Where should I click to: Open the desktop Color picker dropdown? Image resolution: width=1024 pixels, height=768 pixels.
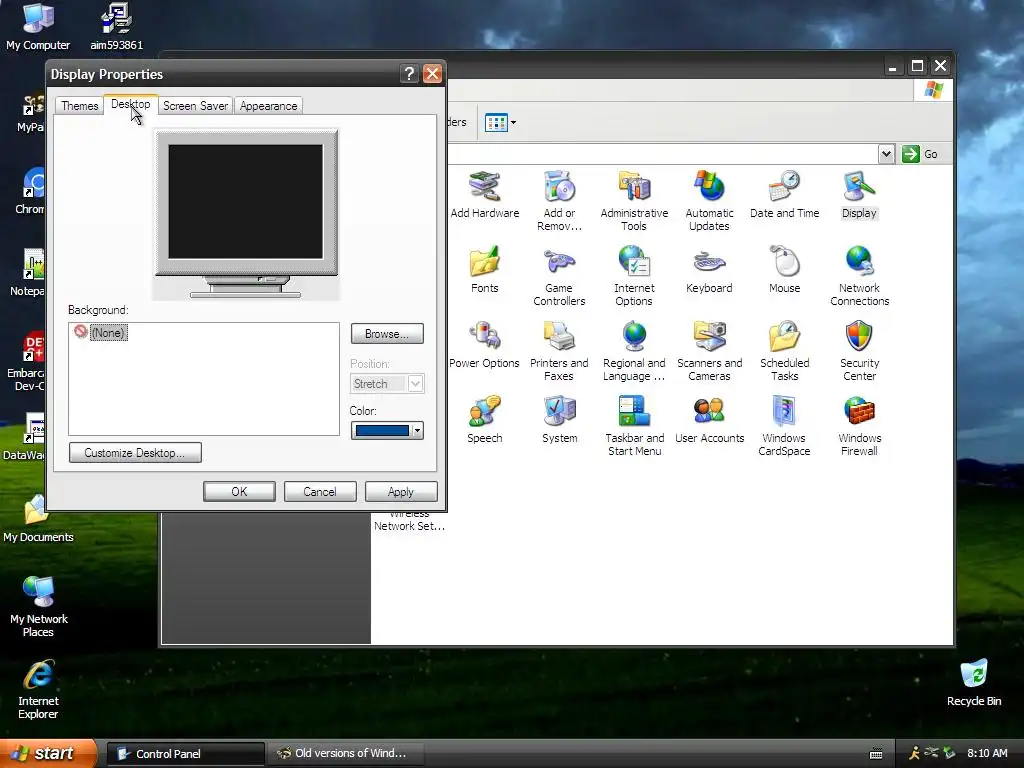(387, 430)
